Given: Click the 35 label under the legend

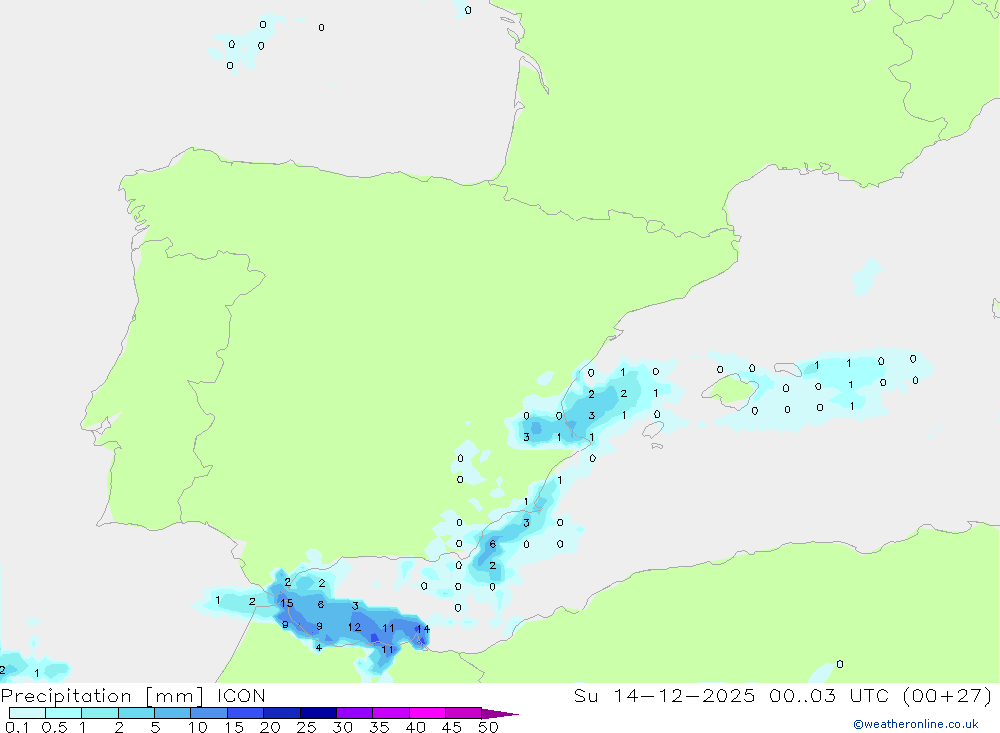Looking at the screenshot, I should click(379, 727).
